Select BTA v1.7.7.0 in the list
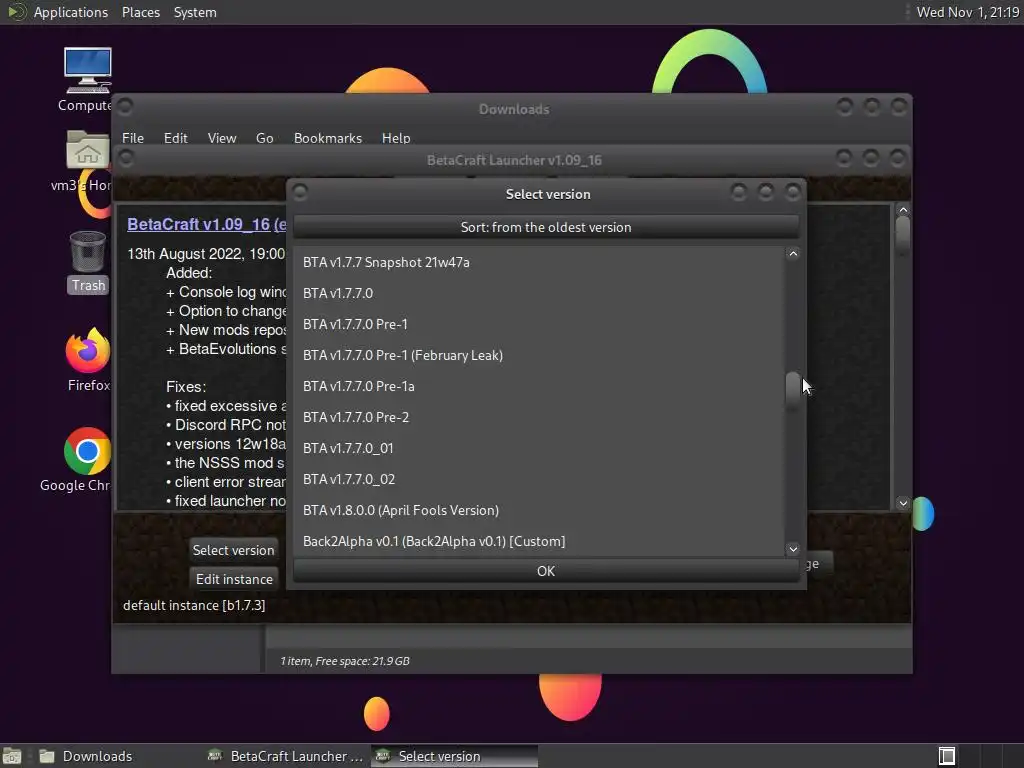 (x=538, y=293)
